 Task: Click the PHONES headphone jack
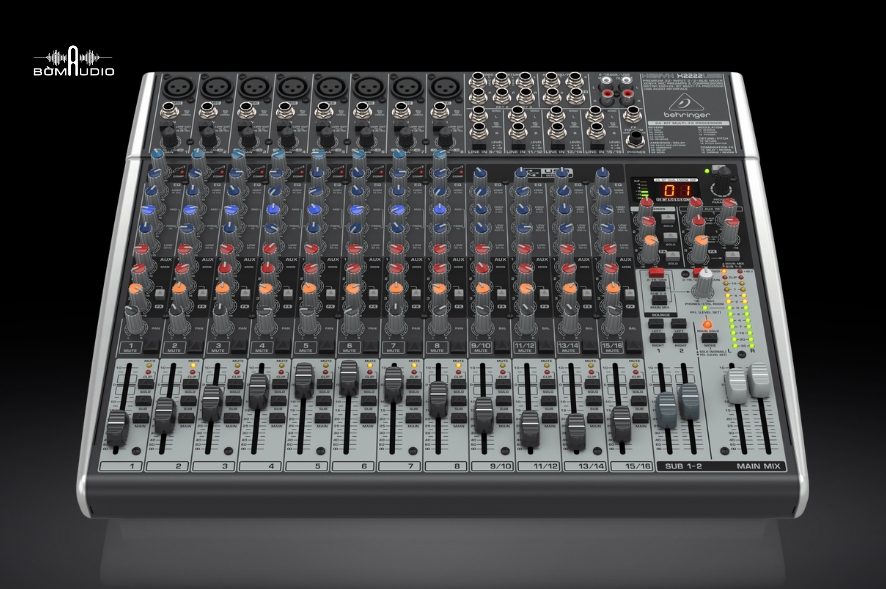(x=636, y=138)
